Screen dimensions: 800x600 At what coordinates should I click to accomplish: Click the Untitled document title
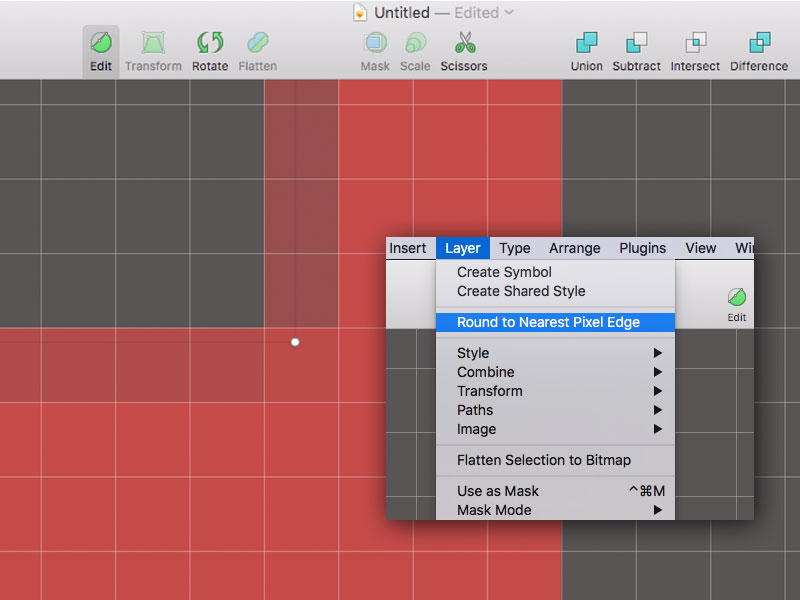[x=402, y=12]
